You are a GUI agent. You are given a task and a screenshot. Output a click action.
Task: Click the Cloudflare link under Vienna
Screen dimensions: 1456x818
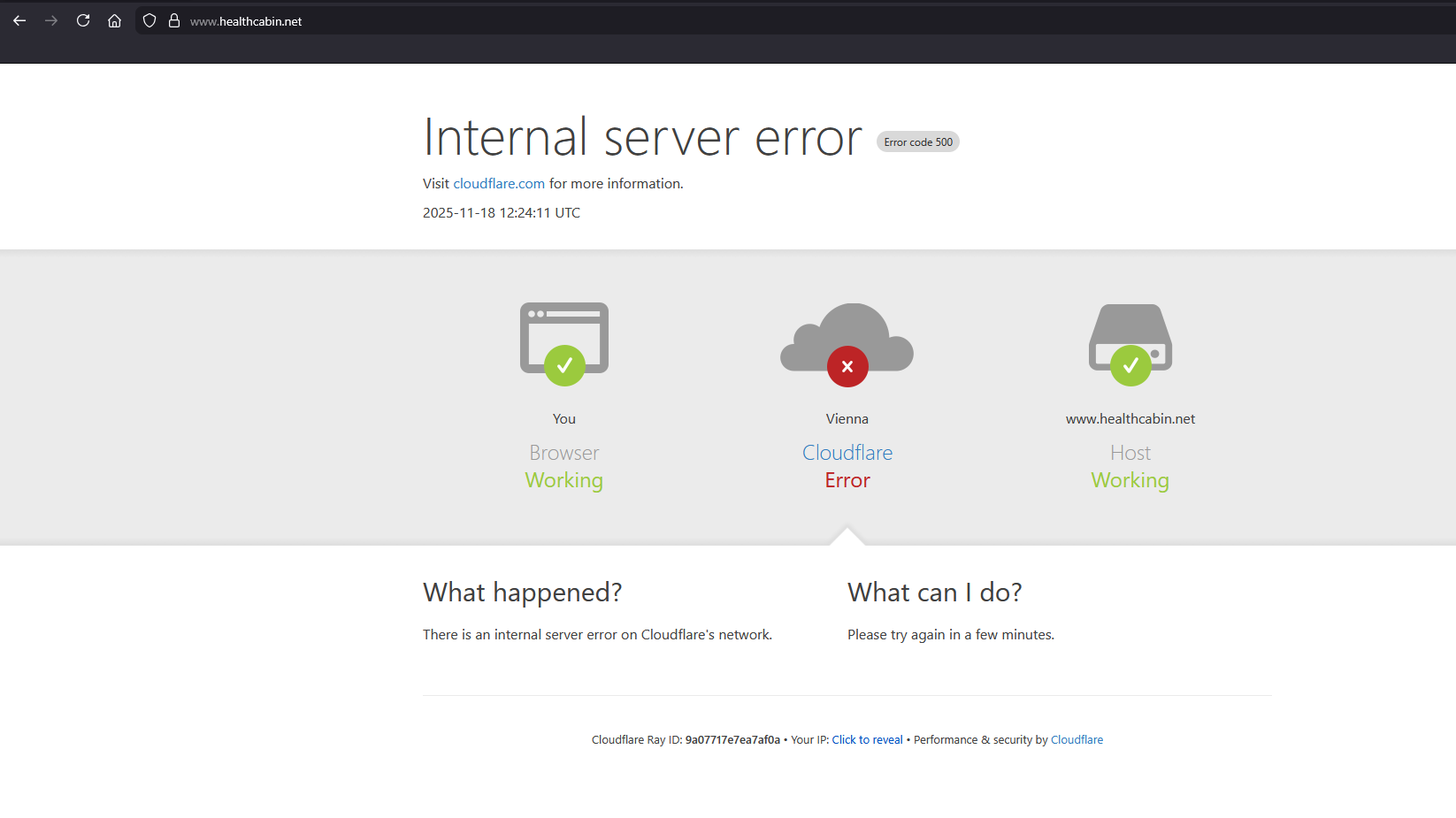click(847, 453)
